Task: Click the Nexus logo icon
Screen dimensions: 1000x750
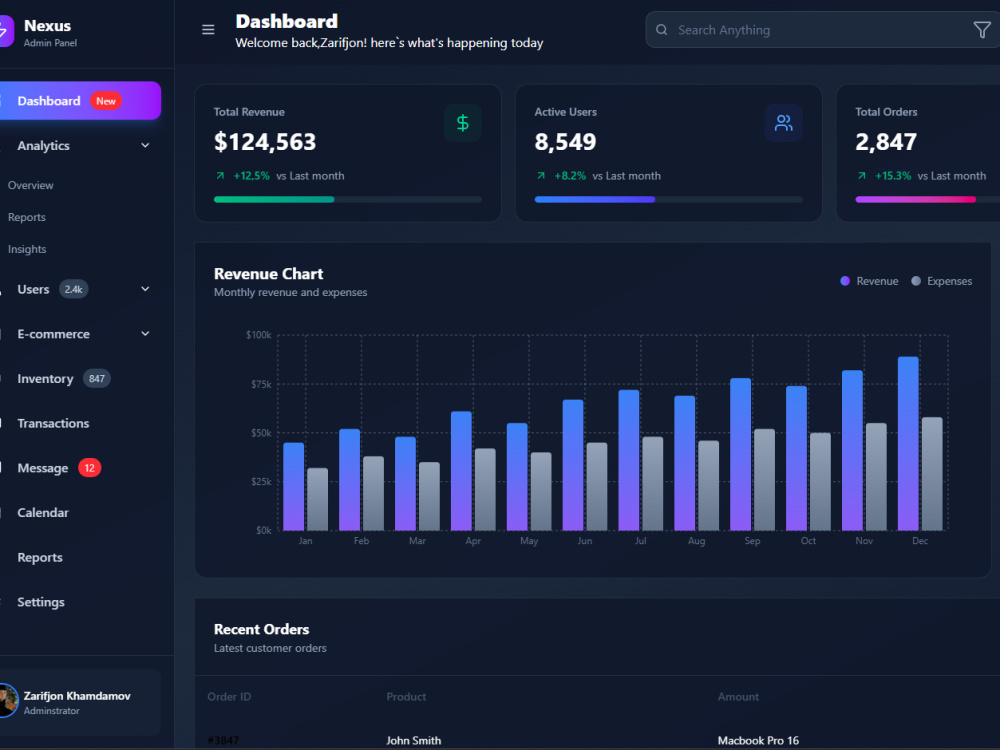Action: click(5, 31)
